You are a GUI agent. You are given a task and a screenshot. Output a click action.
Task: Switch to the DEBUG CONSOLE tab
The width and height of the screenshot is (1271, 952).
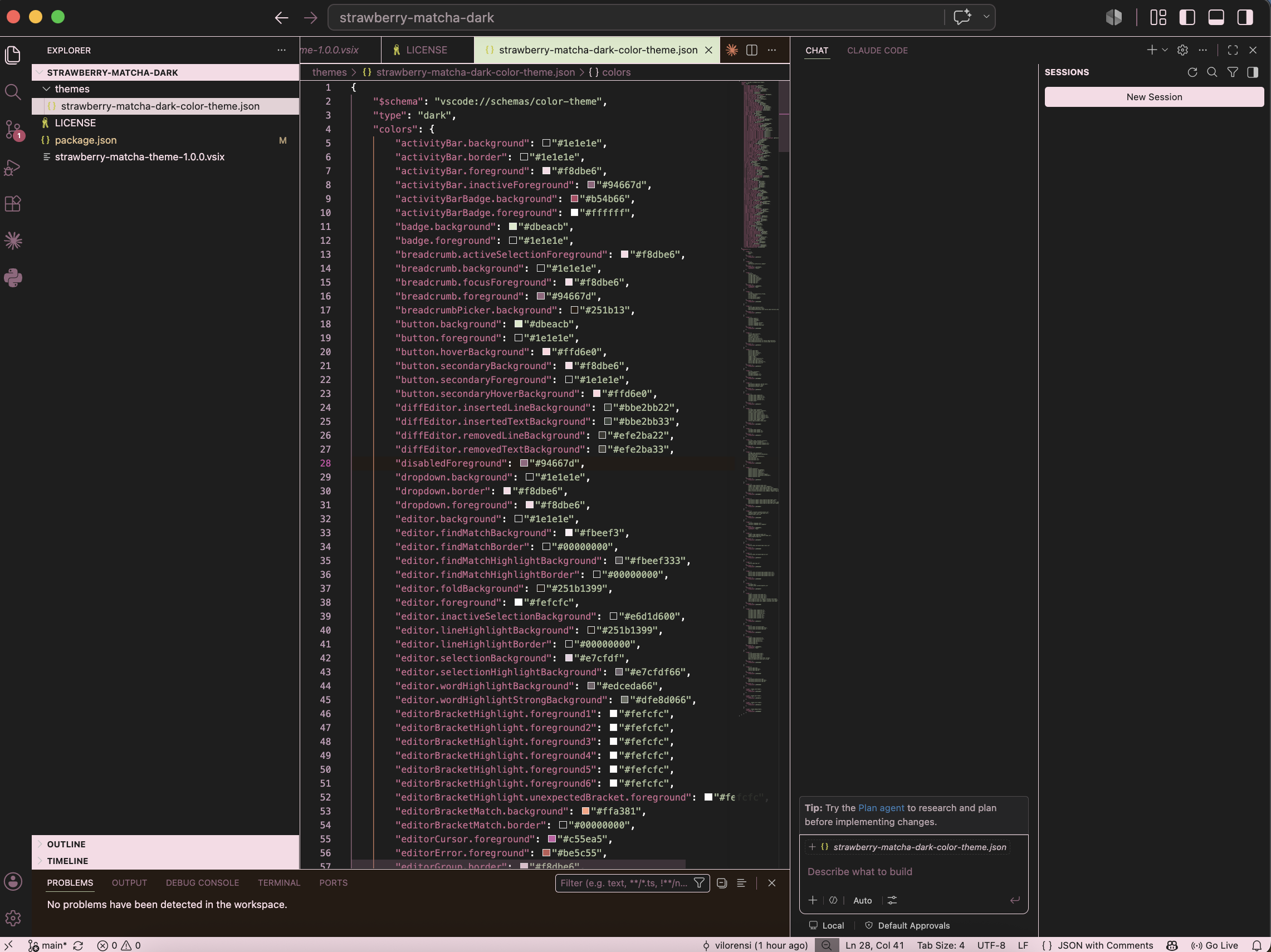point(202,882)
